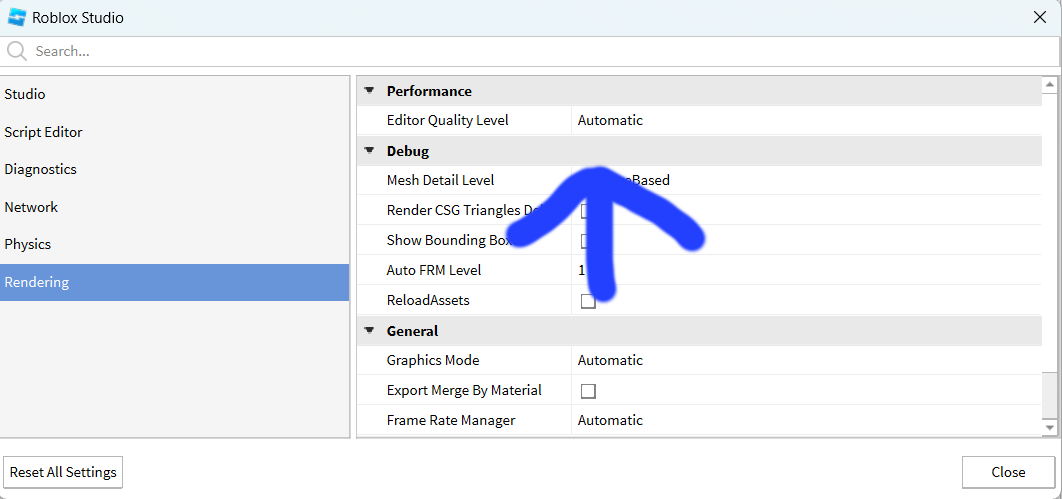
Task: Open Editor Quality Level value dropdown
Action: [806, 121]
